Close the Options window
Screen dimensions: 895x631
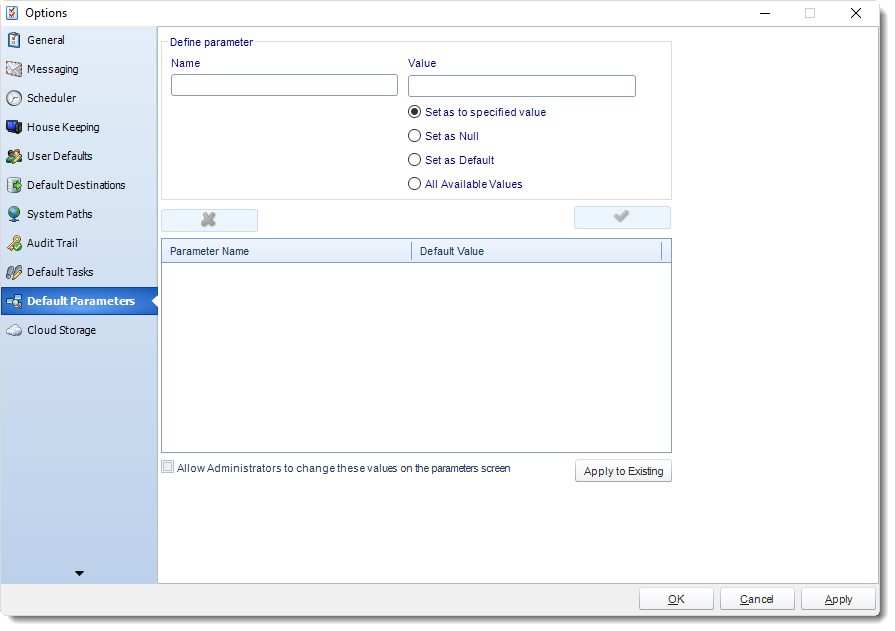tap(856, 13)
